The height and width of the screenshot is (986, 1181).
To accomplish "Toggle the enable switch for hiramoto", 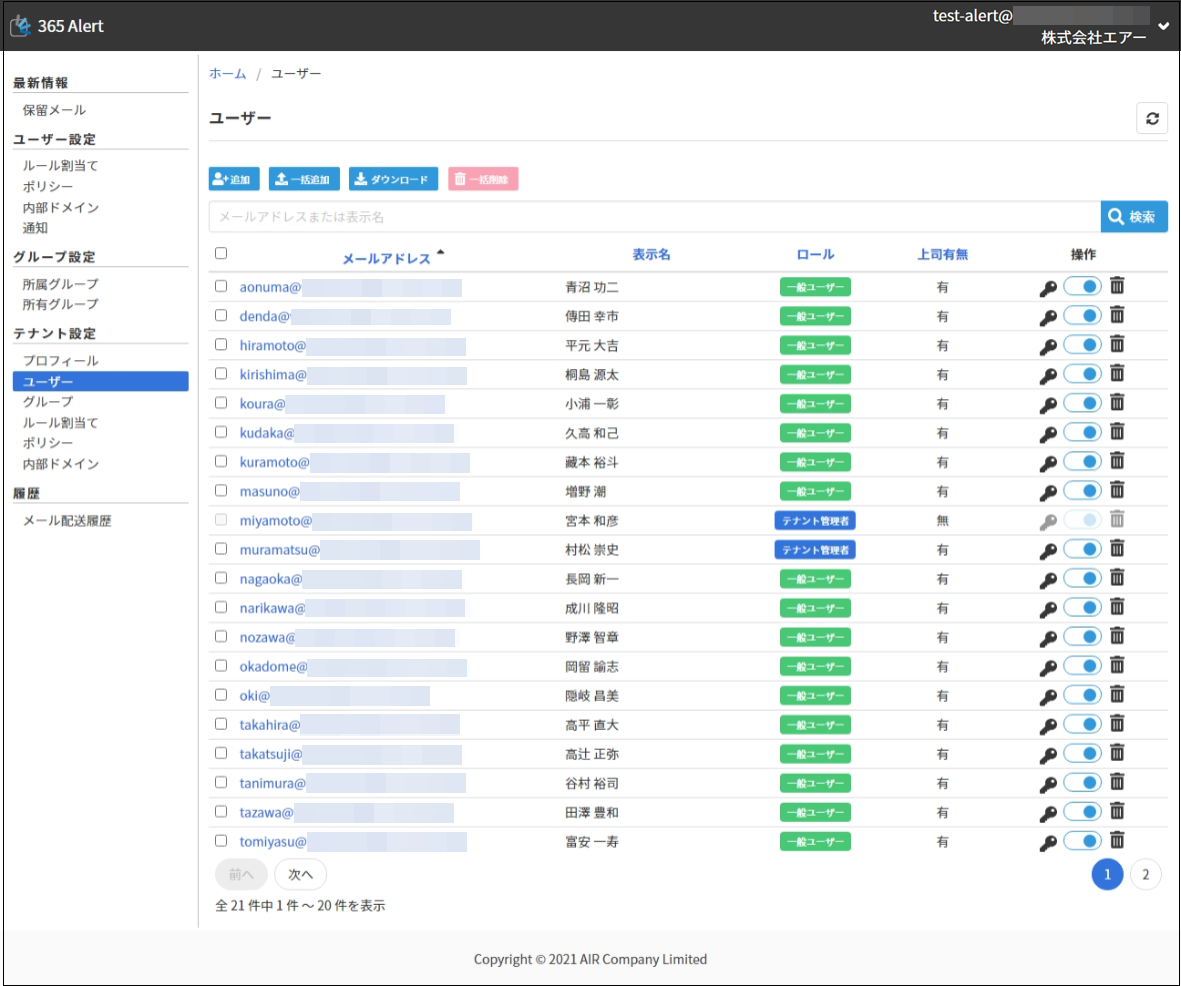I will (1082, 345).
